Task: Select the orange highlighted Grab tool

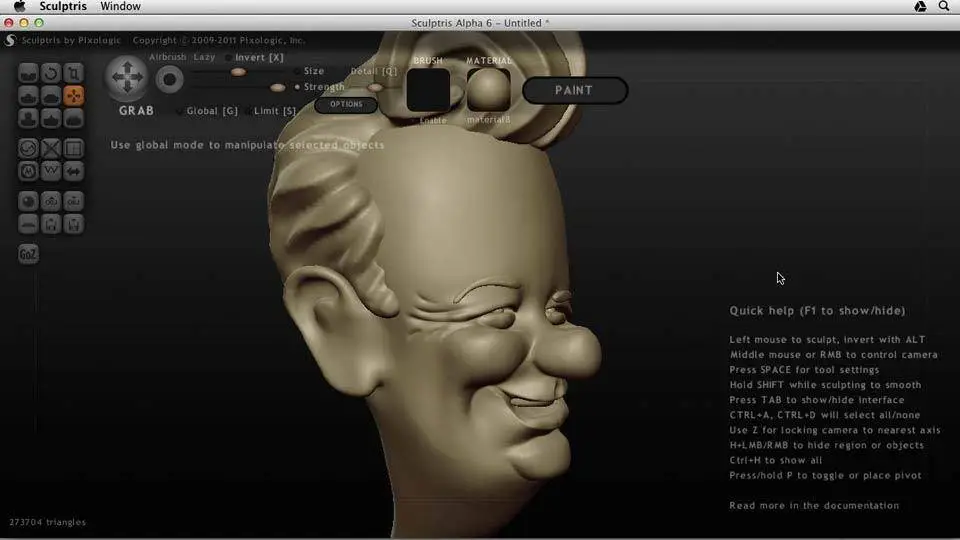Action: point(73,96)
